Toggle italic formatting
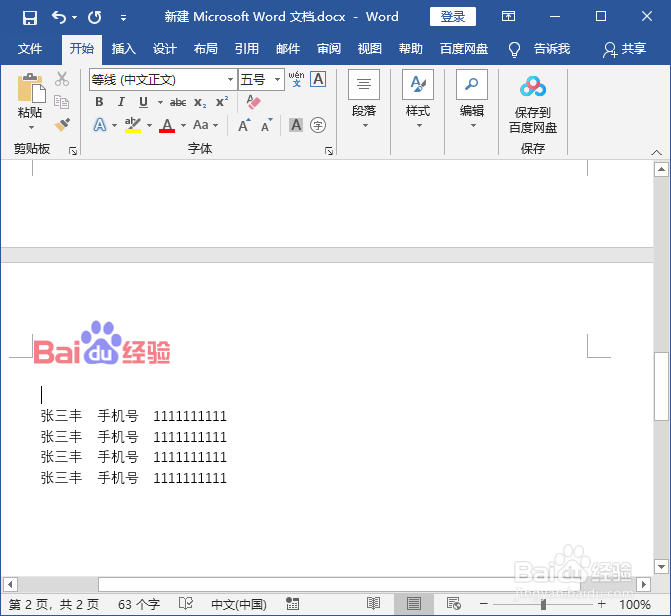Image resolution: width=671 pixels, height=616 pixels. coord(121,102)
